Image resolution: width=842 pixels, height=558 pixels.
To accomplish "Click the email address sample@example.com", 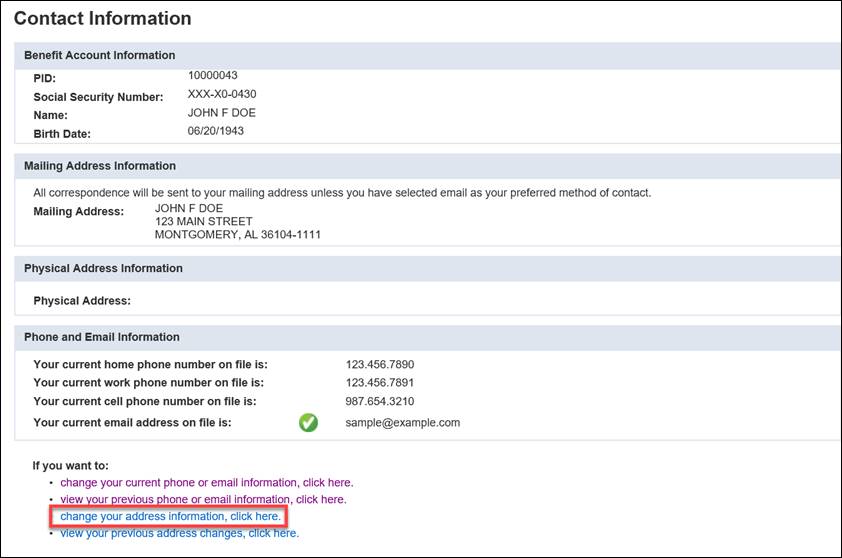I will [x=403, y=423].
